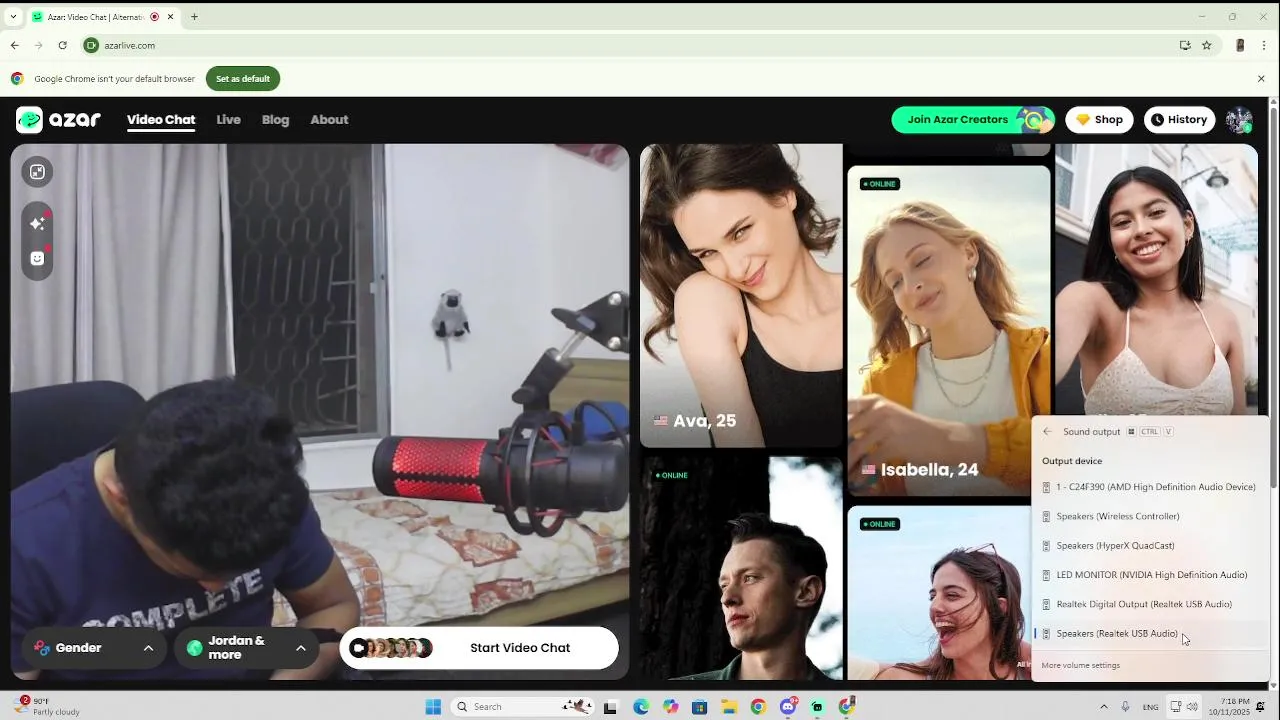Open Isabella, 24 profile card
This screenshot has height=720, width=1280.
click(949, 330)
